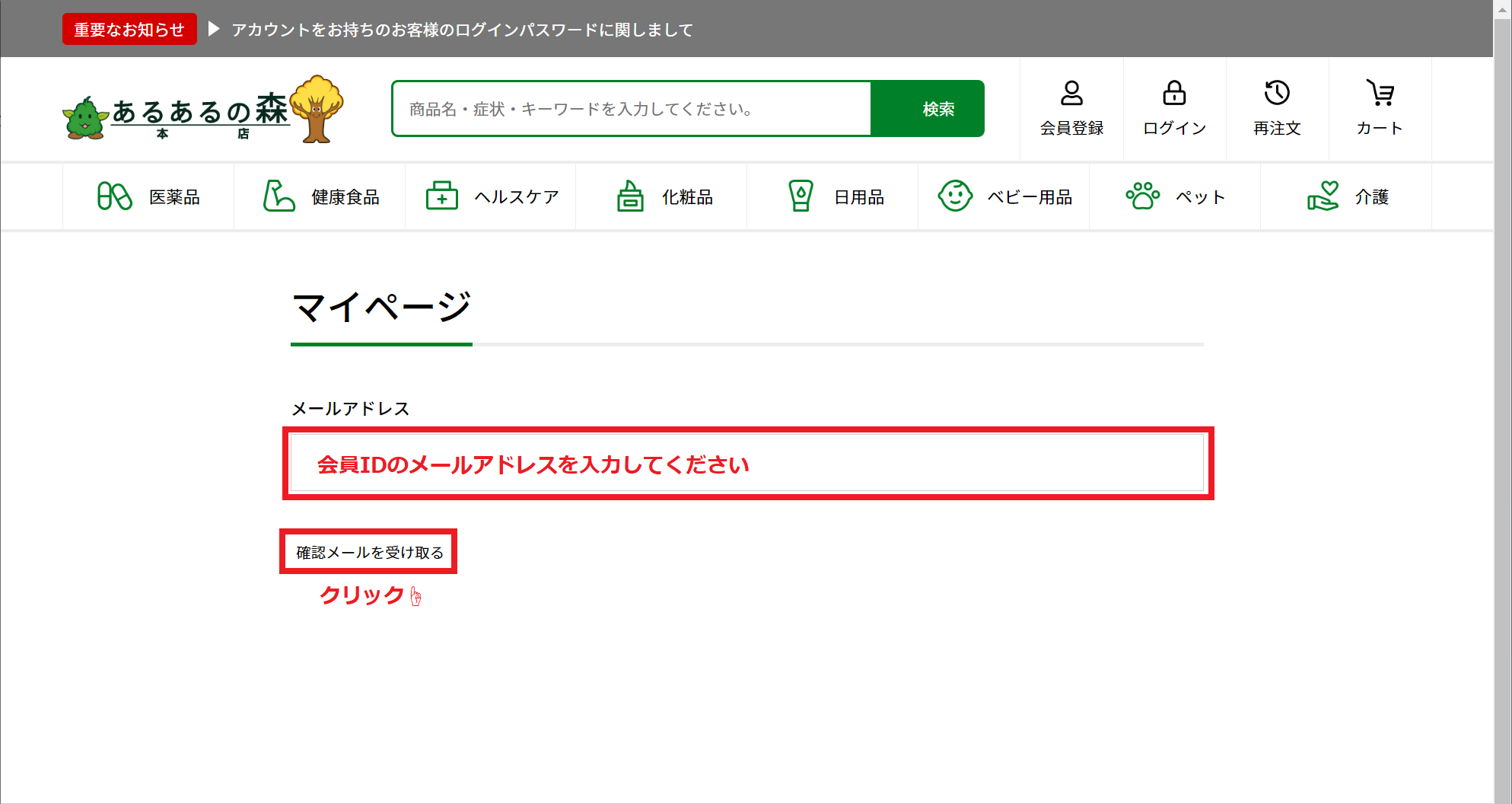Click the ヘルスケア first-aid kit icon

[x=441, y=196]
